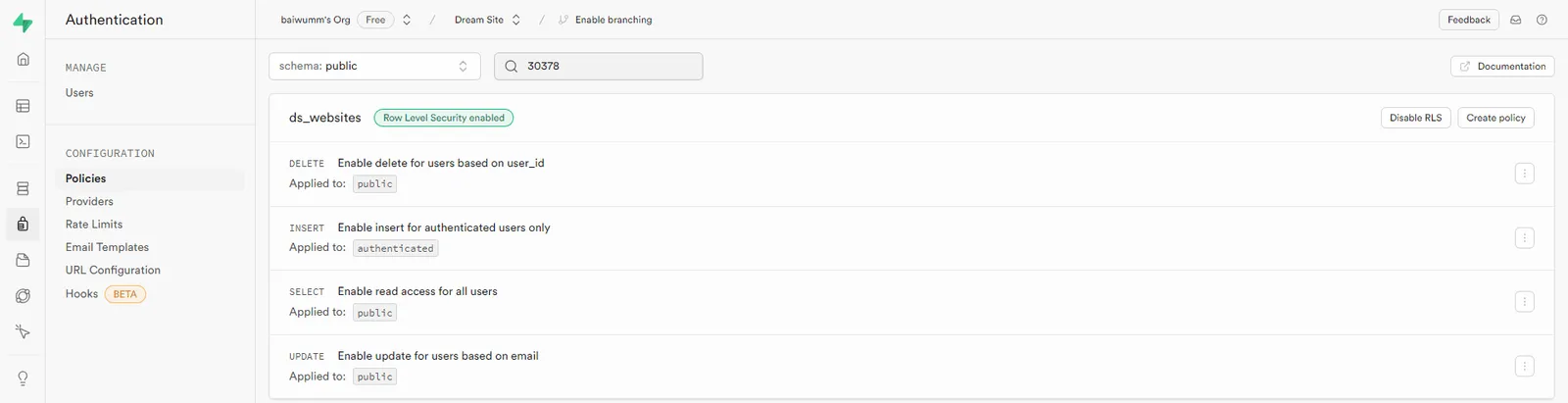Select Email Templates menu item

[107, 247]
